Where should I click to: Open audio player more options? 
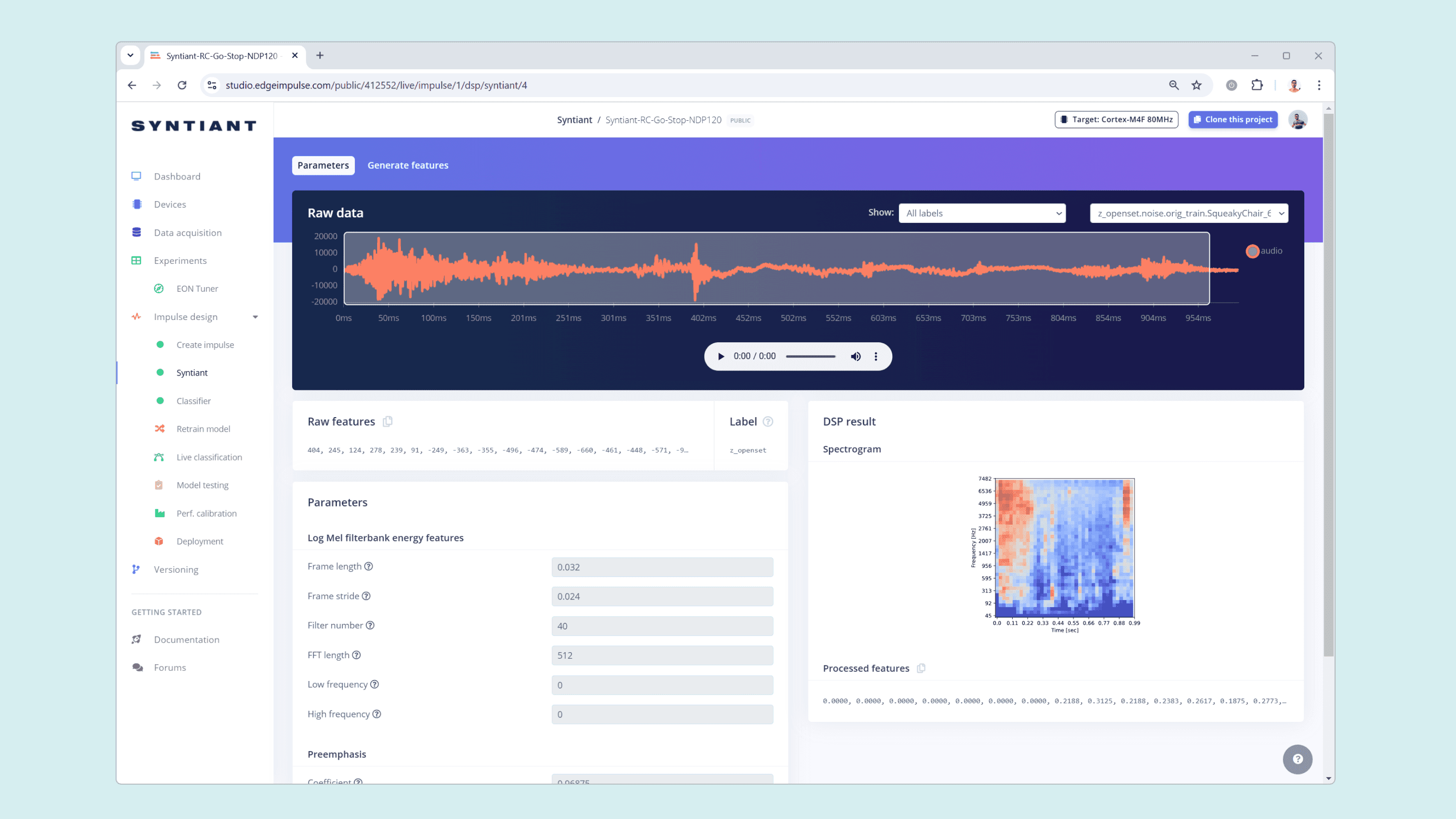point(876,356)
